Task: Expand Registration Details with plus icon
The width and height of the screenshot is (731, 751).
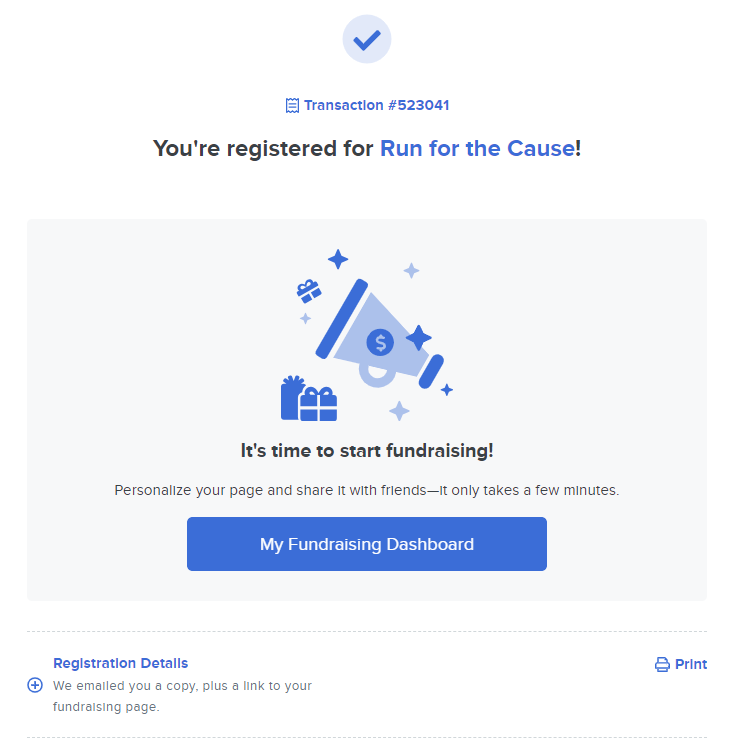Action: 35,685
